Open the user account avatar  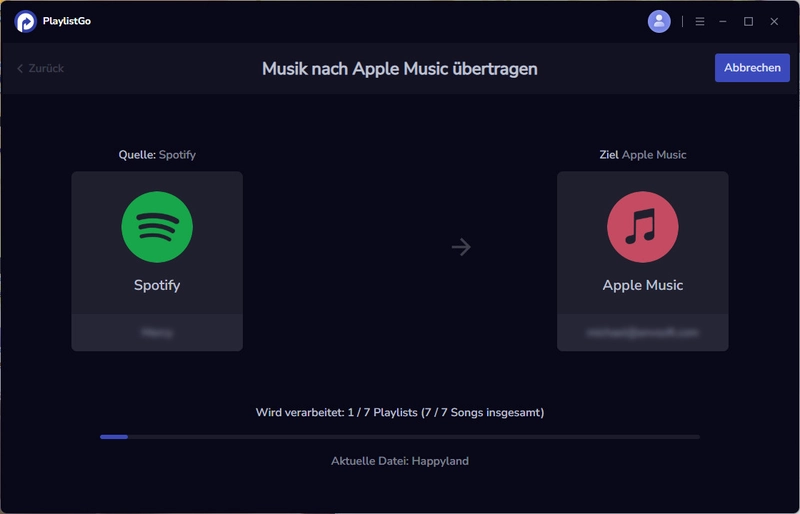(659, 21)
